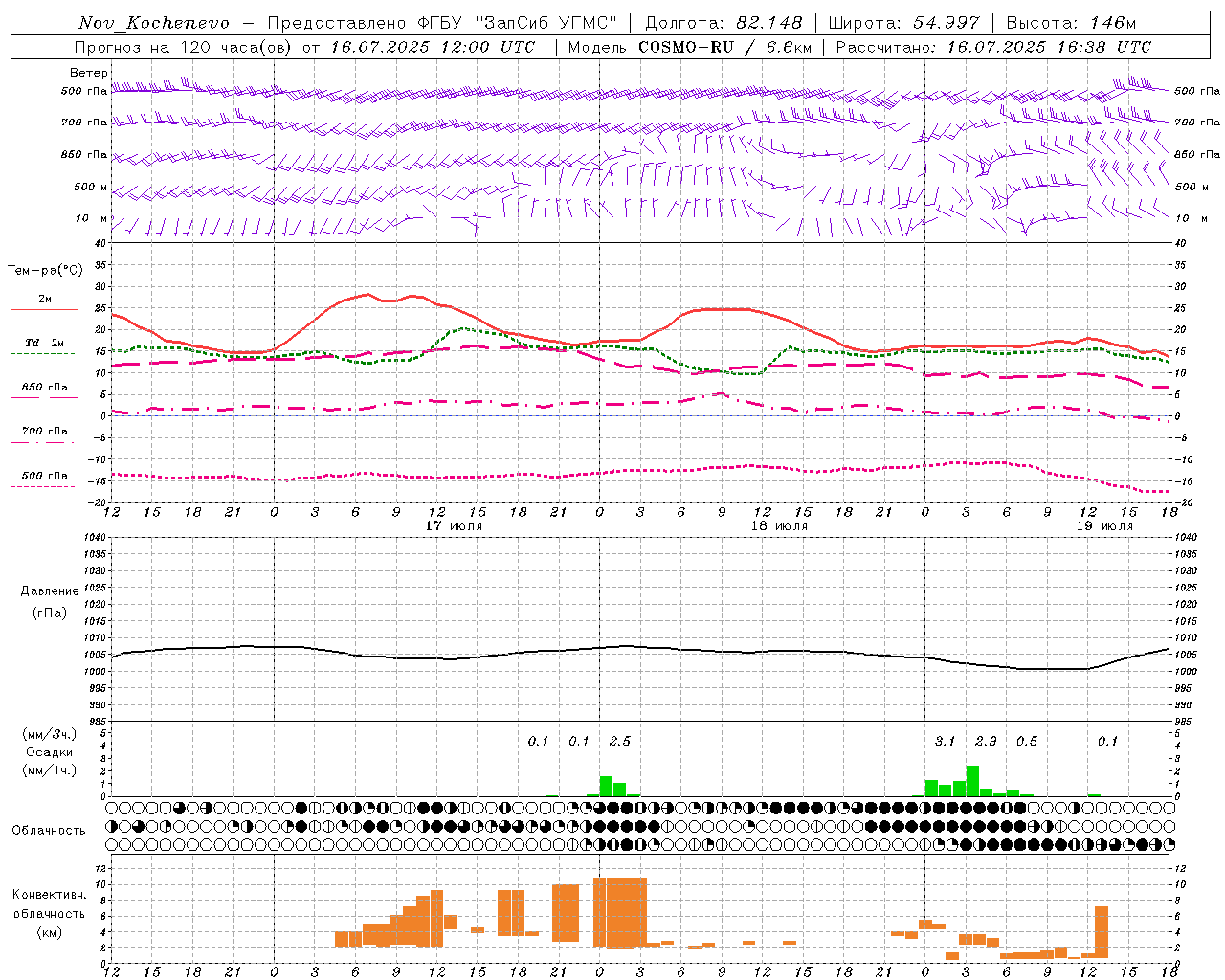1225x980 pixels.
Task: Click the (мм/3ч.) precipitation unit label
Action: pos(49,734)
